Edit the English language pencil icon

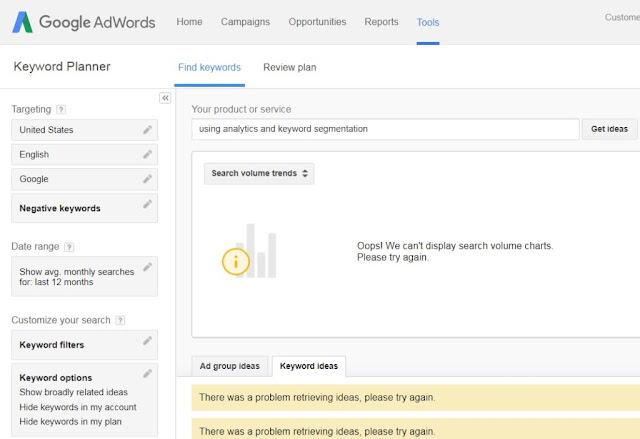click(x=147, y=154)
